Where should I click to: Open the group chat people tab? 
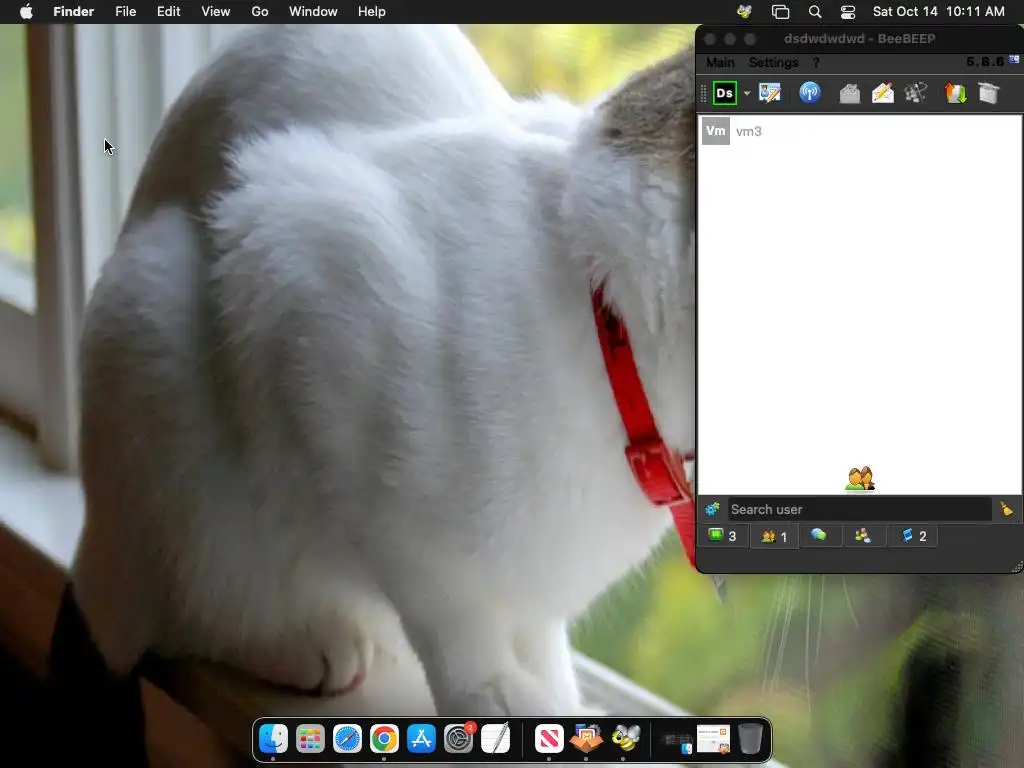(863, 536)
